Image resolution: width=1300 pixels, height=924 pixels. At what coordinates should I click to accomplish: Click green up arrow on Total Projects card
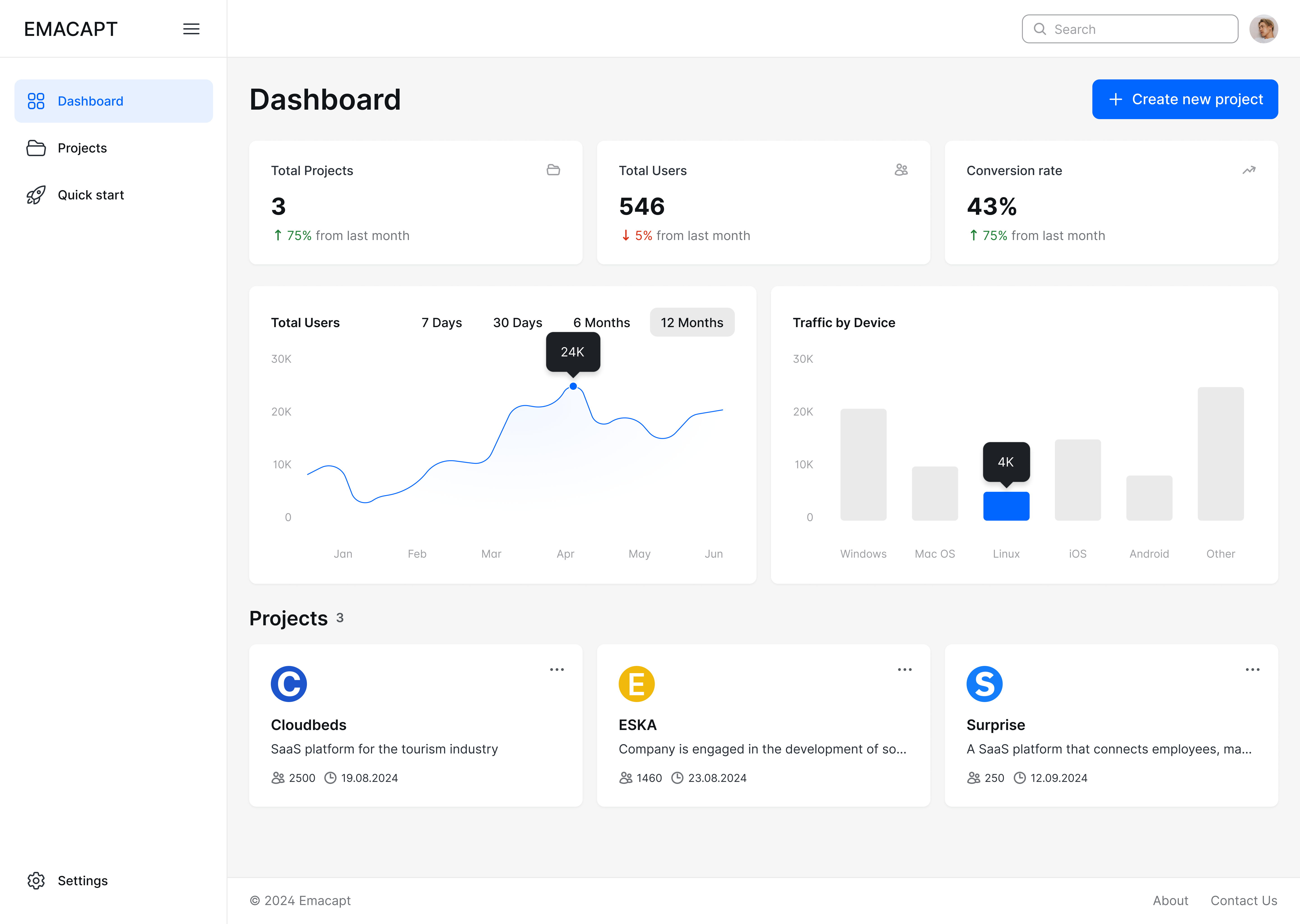point(278,235)
